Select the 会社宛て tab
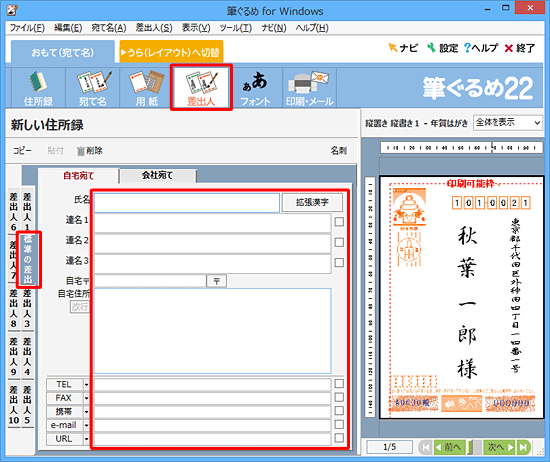 click(157, 175)
